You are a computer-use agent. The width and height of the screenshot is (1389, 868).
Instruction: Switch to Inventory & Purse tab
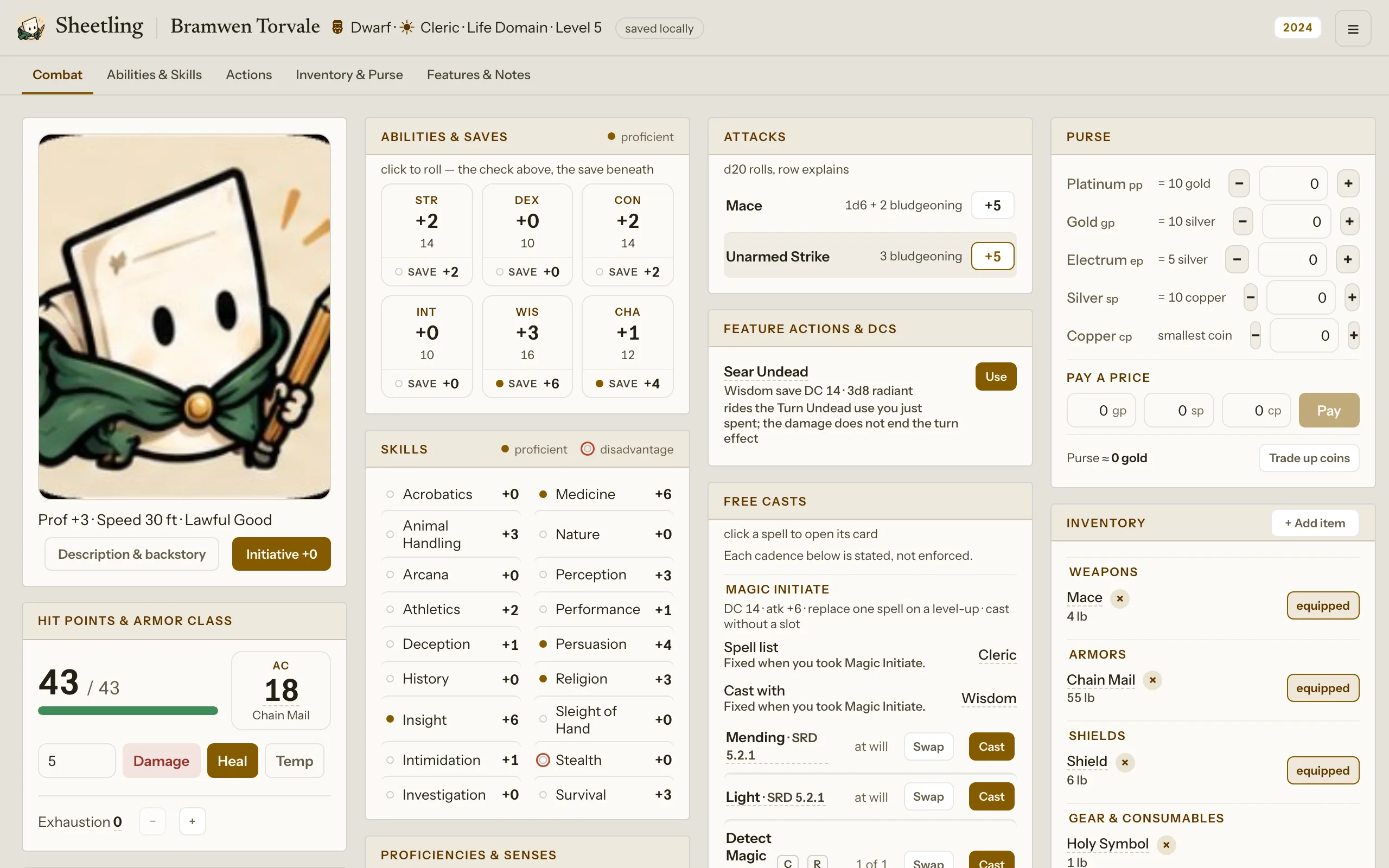point(349,75)
